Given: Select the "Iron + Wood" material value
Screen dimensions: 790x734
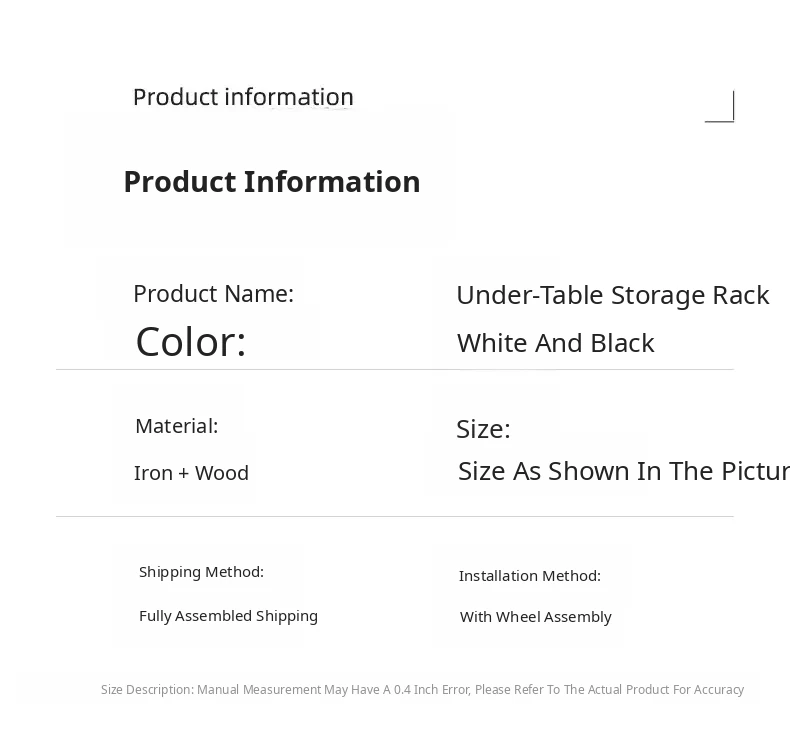Looking at the screenshot, I should 191,473.
